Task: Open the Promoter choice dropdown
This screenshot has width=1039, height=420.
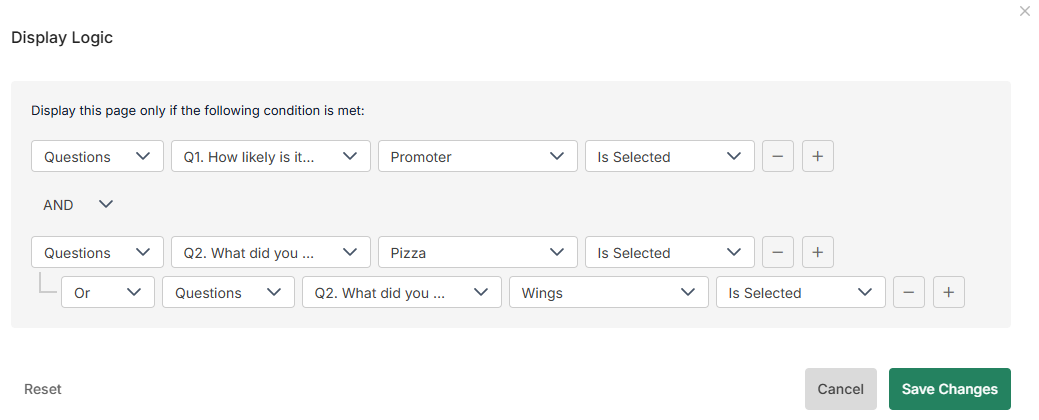Action: click(x=477, y=156)
